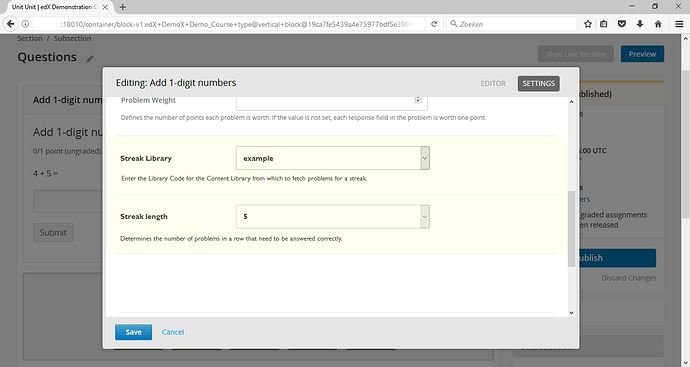This screenshot has width=690, height=367.
Task: Open the Pocket shield icon
Action: pyautogui.click(x=621, y=24)
